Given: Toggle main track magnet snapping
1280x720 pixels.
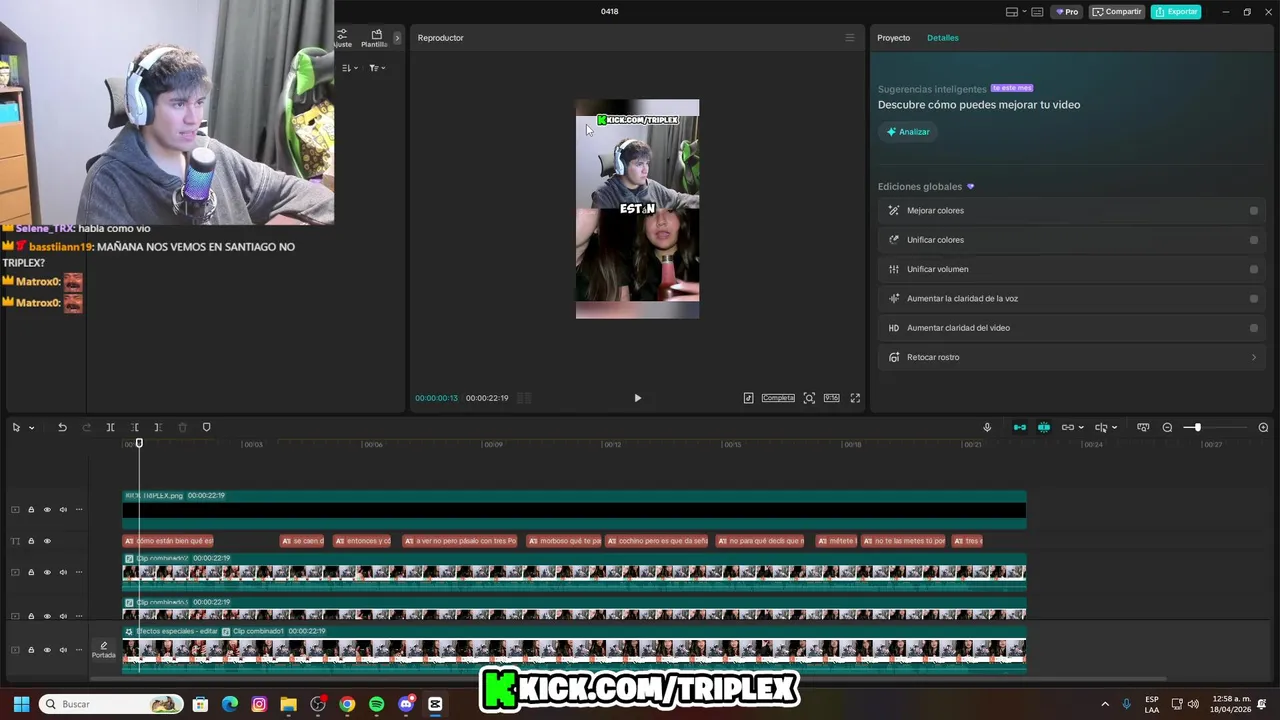Looking at the screenshot, I should coord(1020,427).
